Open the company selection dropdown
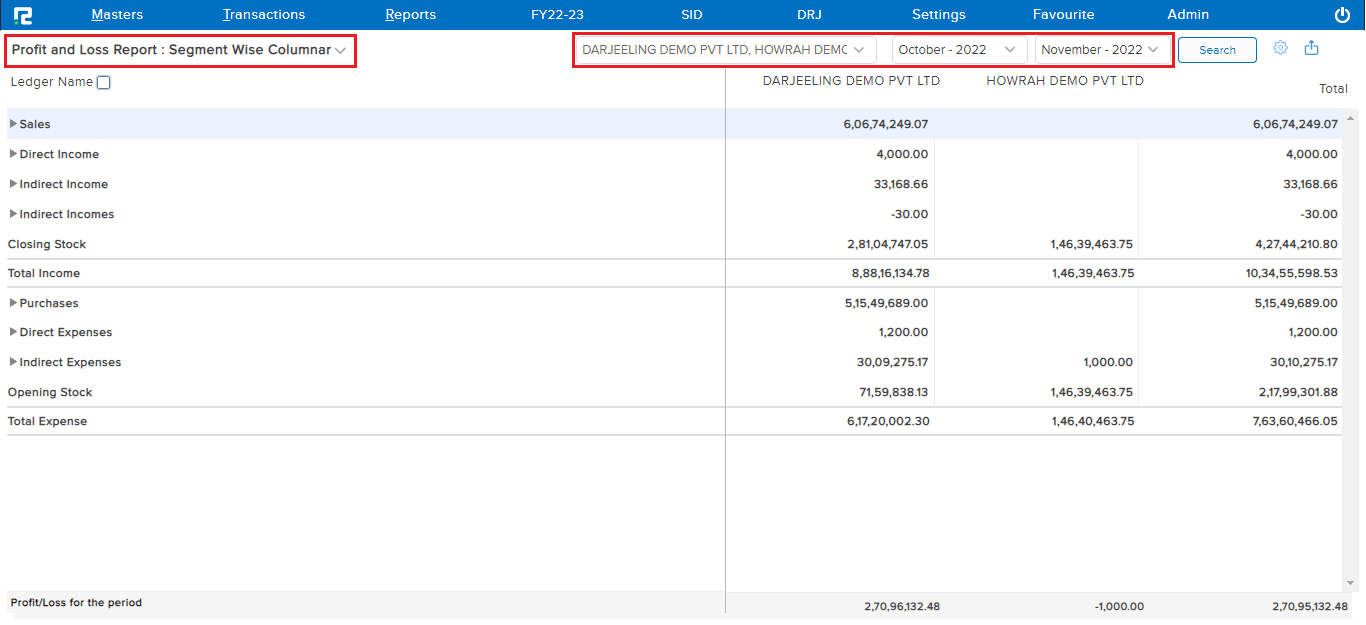Viewport: 1366px width, 625px height. (x=724, y=50)
